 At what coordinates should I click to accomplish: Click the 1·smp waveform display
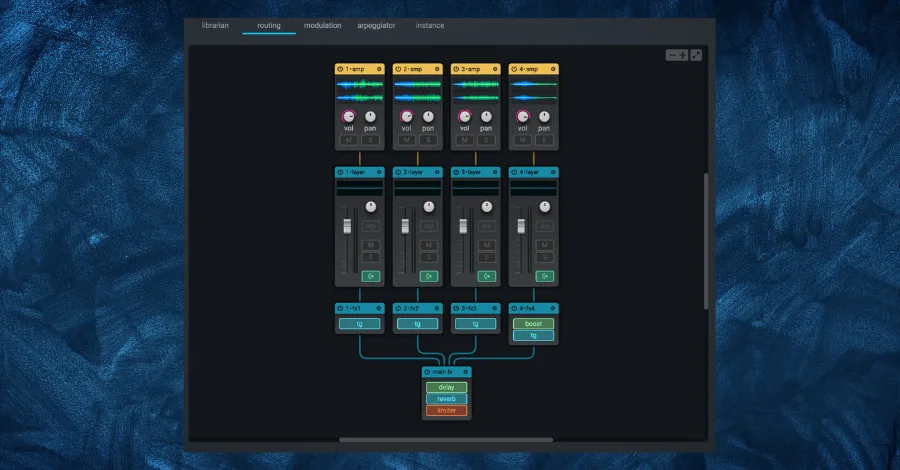tap(360, 91)
